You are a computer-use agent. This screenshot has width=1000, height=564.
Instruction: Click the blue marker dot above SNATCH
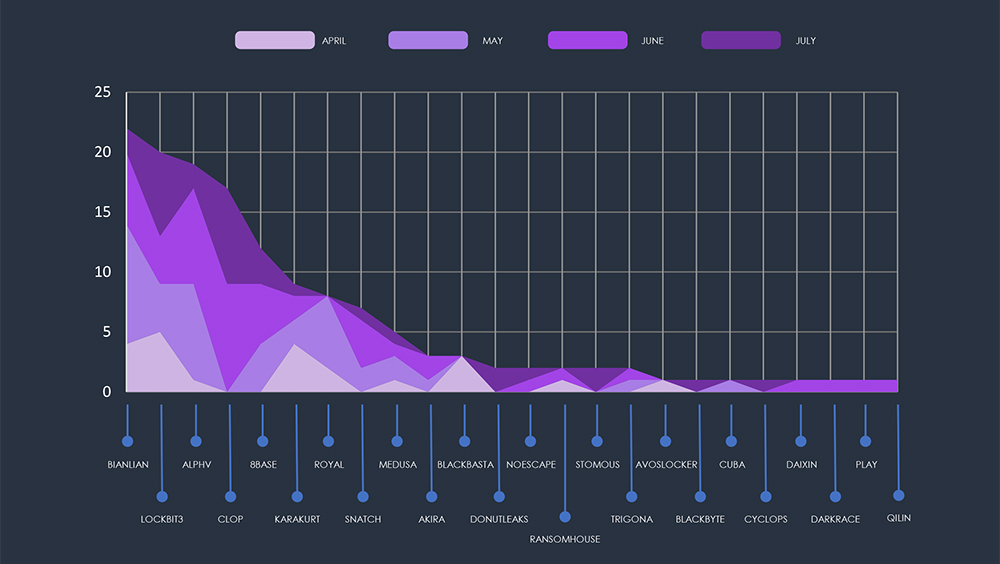363,496
